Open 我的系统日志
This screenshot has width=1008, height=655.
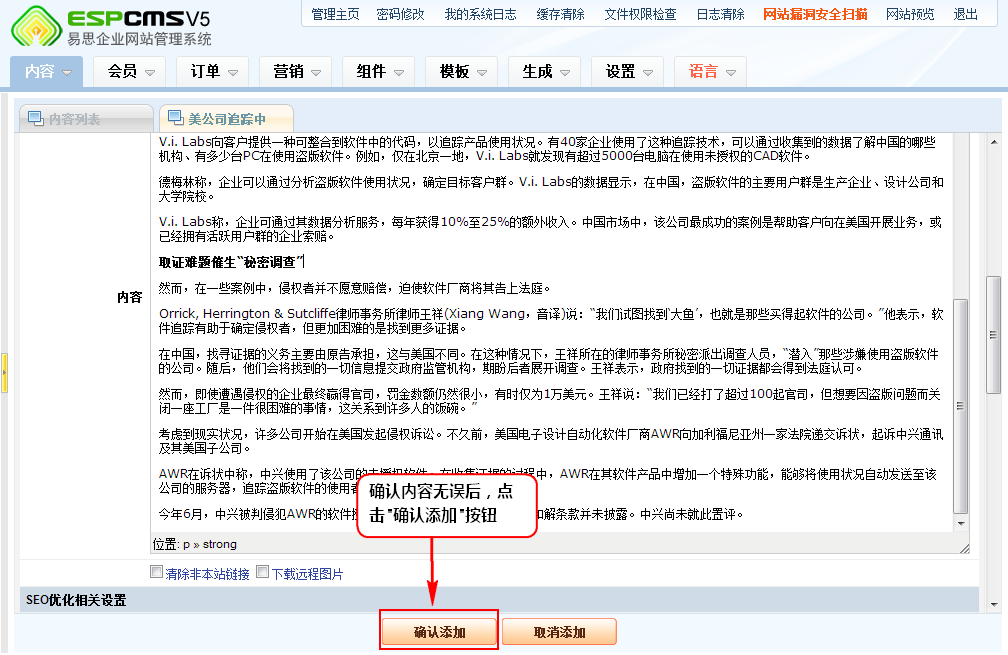coord(480,14)
